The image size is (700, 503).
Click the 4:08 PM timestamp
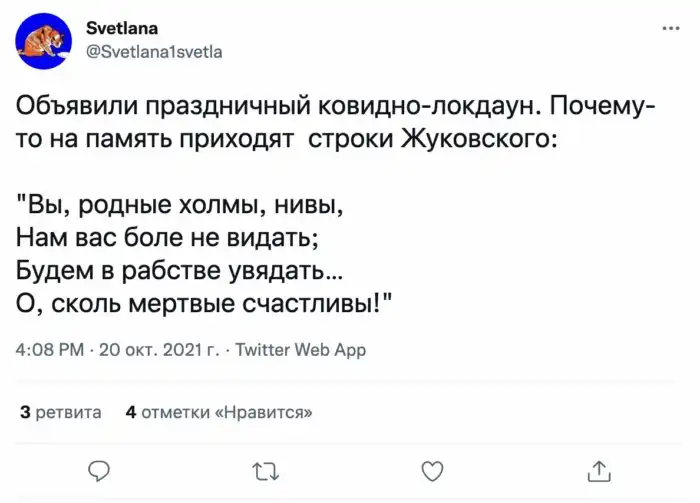(50, 350)
